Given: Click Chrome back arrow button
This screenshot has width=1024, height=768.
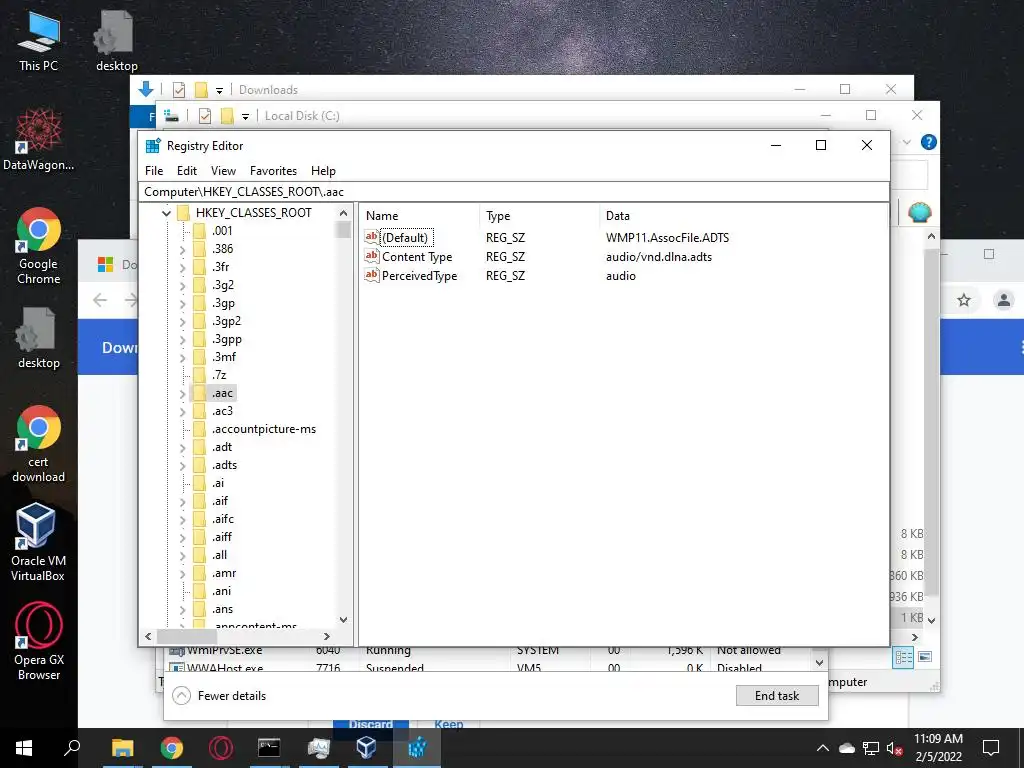Looking at the screenshot, I should coord(100,300).
